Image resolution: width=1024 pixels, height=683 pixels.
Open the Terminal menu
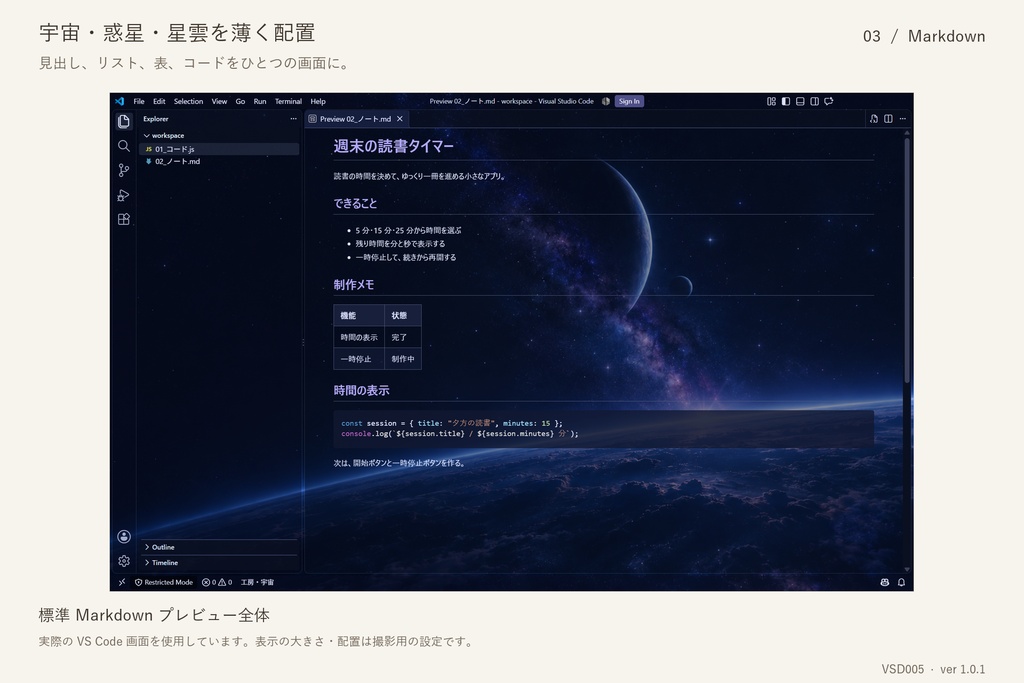[288, 101]
